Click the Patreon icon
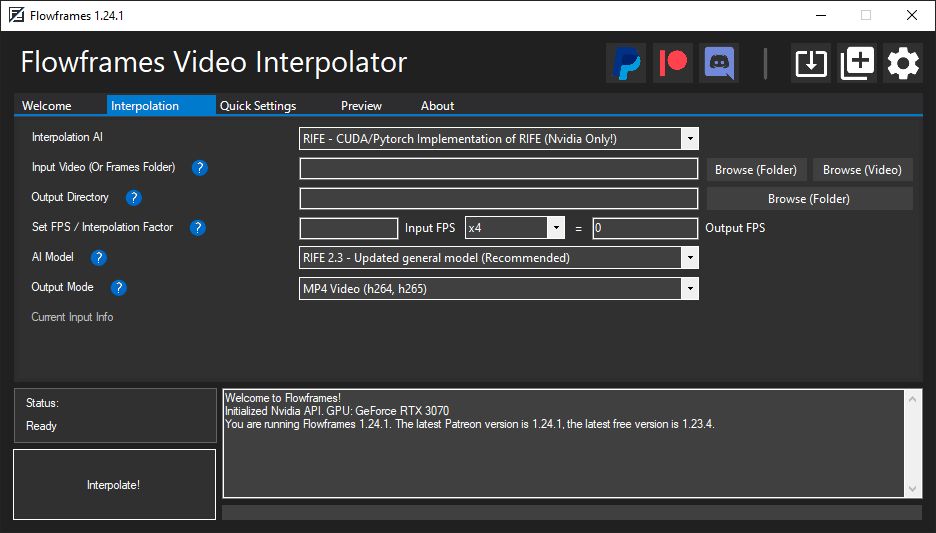This screenshot has width=936, height=533. point(673,63)
